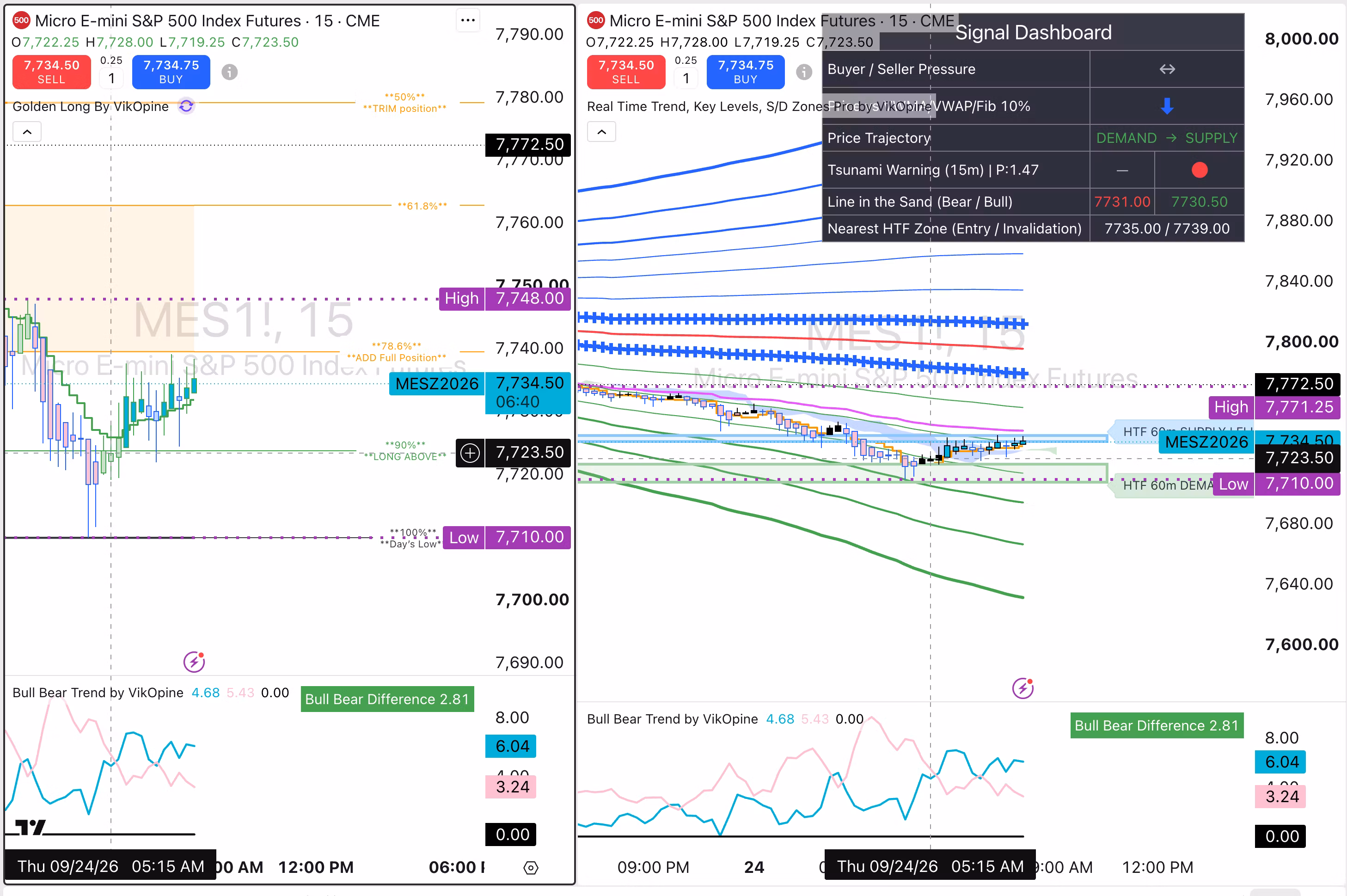
Task: Click Bull Bear Difference 2.81 label on left
Action: coord(387,699)
